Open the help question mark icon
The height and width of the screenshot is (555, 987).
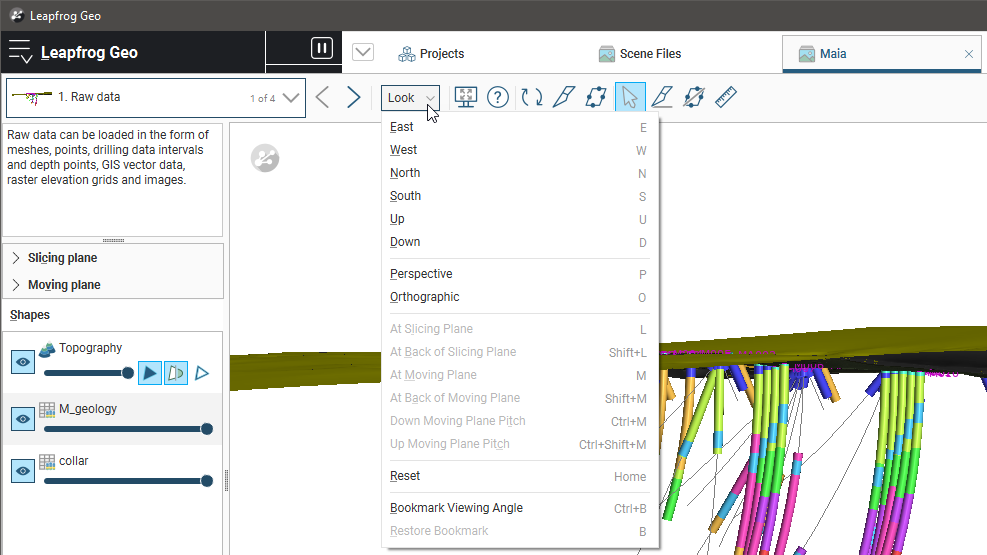[x=498, y=97]
